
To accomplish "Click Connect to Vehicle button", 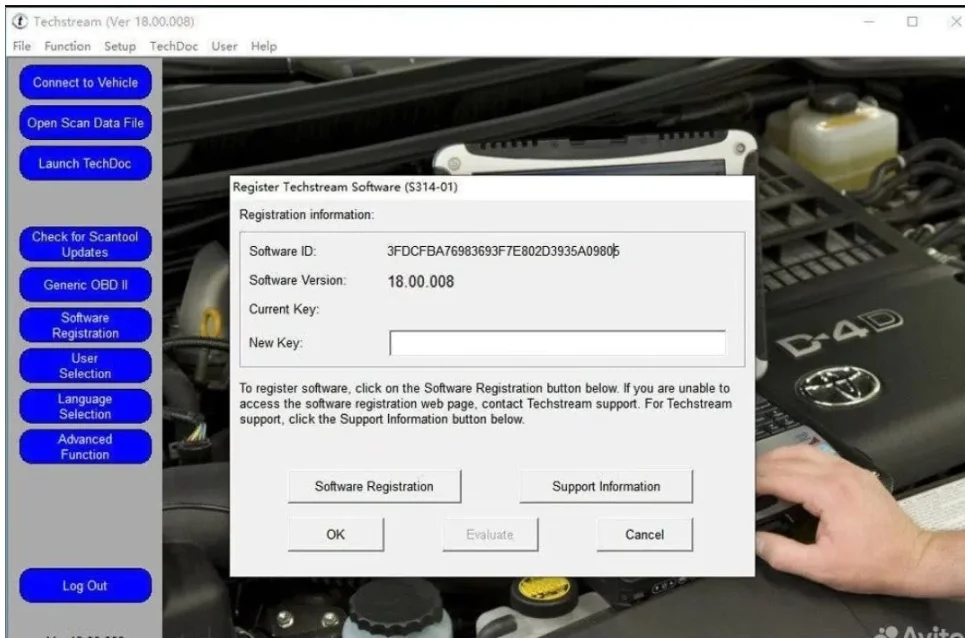I will point(85,82).
